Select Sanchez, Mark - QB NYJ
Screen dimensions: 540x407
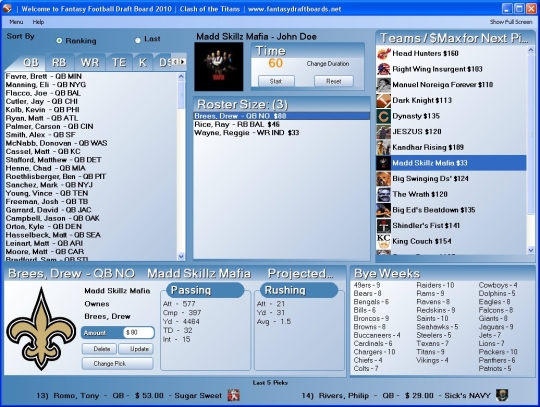[91, 185]
